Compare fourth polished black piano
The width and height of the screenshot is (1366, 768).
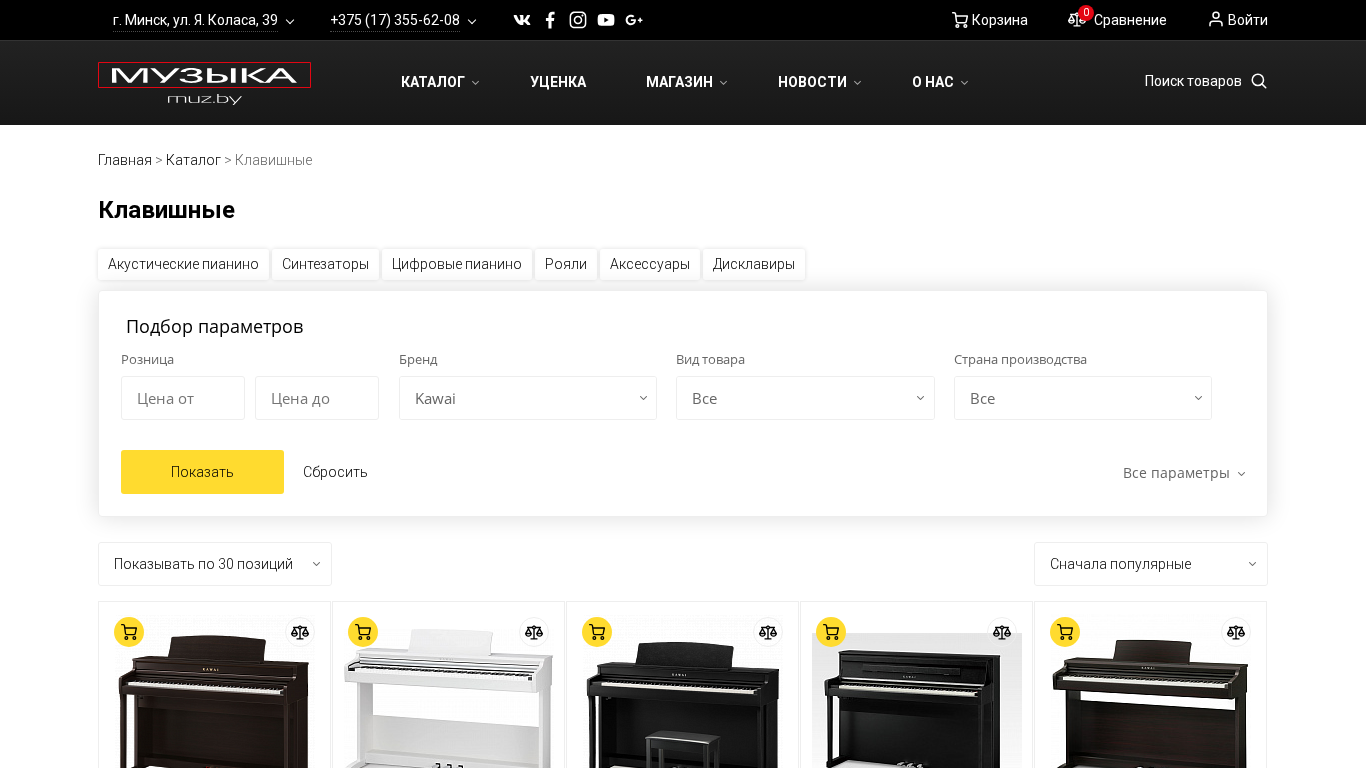point(1002,632)
